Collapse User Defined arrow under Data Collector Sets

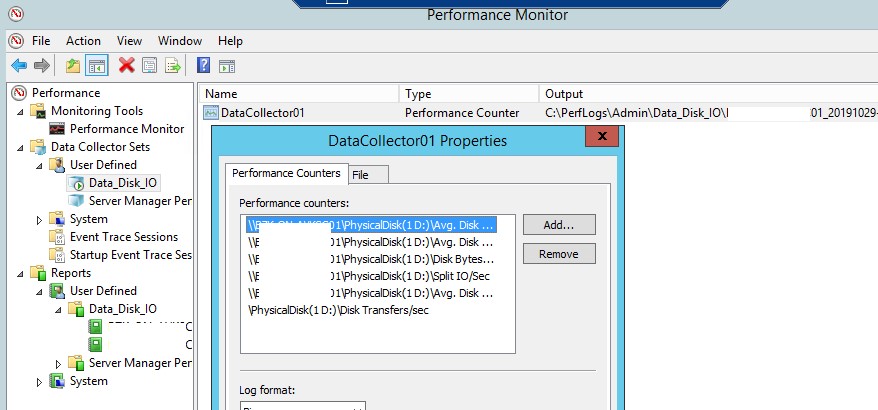pyautogui.click(x=39, y=166)
